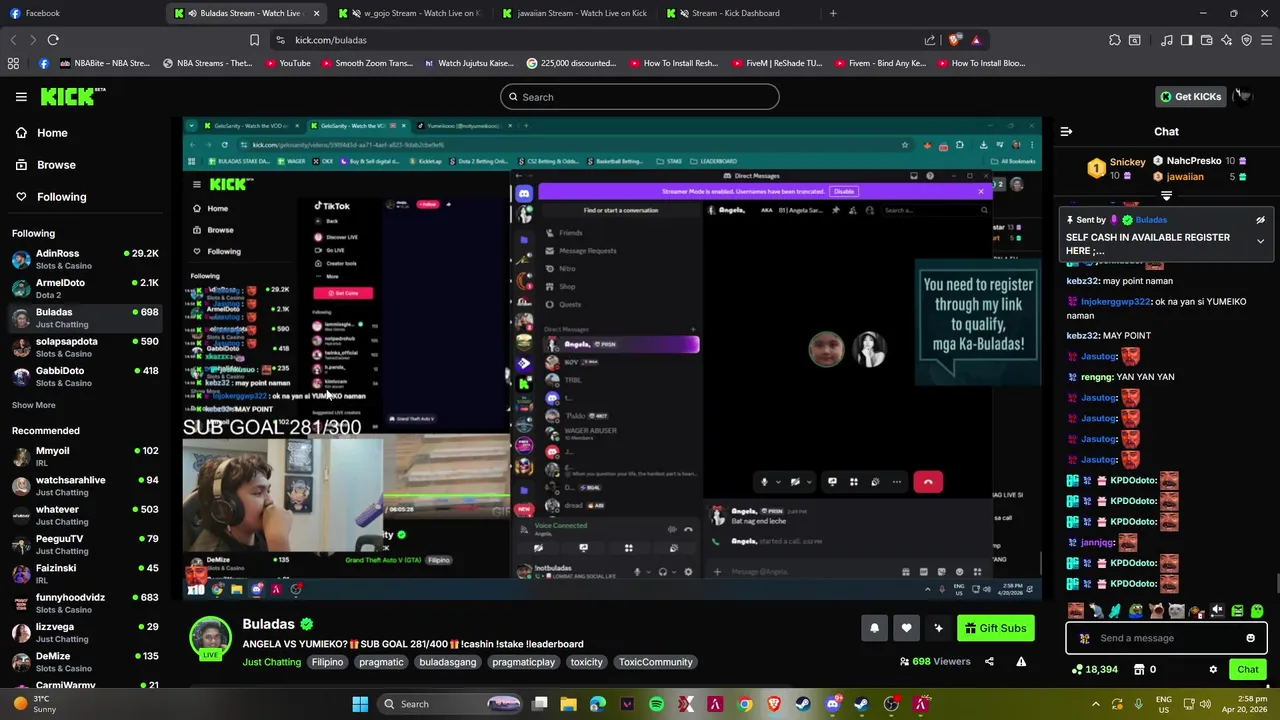Open AdinRoss channel in Following list
The image size is (1280, 720).
85,259
